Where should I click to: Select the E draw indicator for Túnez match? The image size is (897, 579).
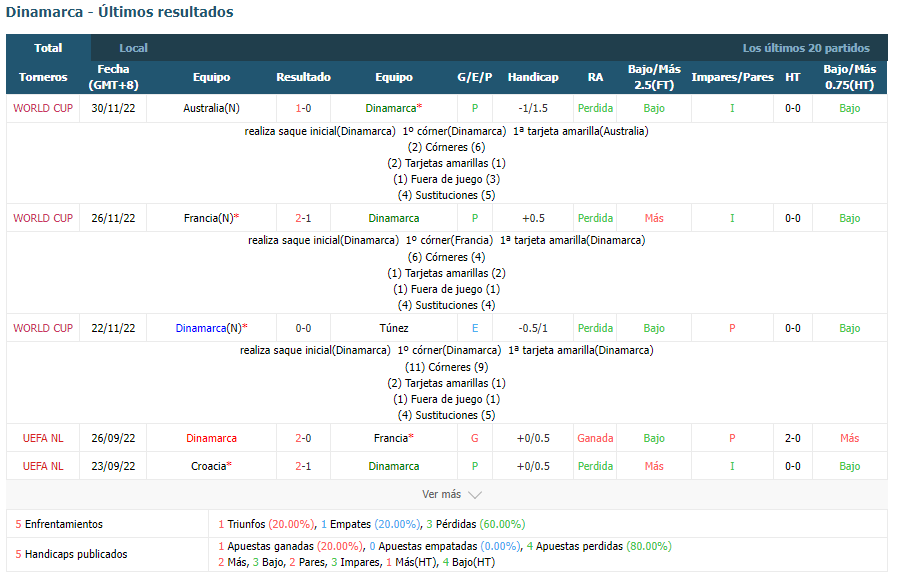(x=475, y=328)
